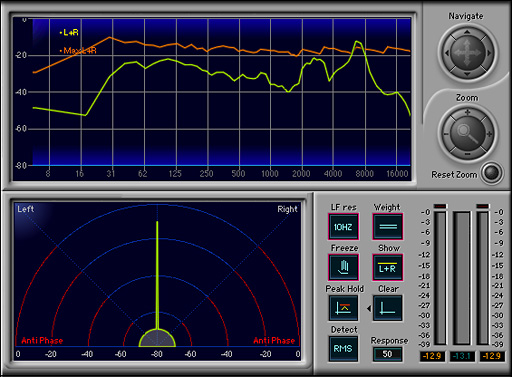The image size is (512, 377).
Task: Click the Zoom dial left minus
Action: [446, 134]
